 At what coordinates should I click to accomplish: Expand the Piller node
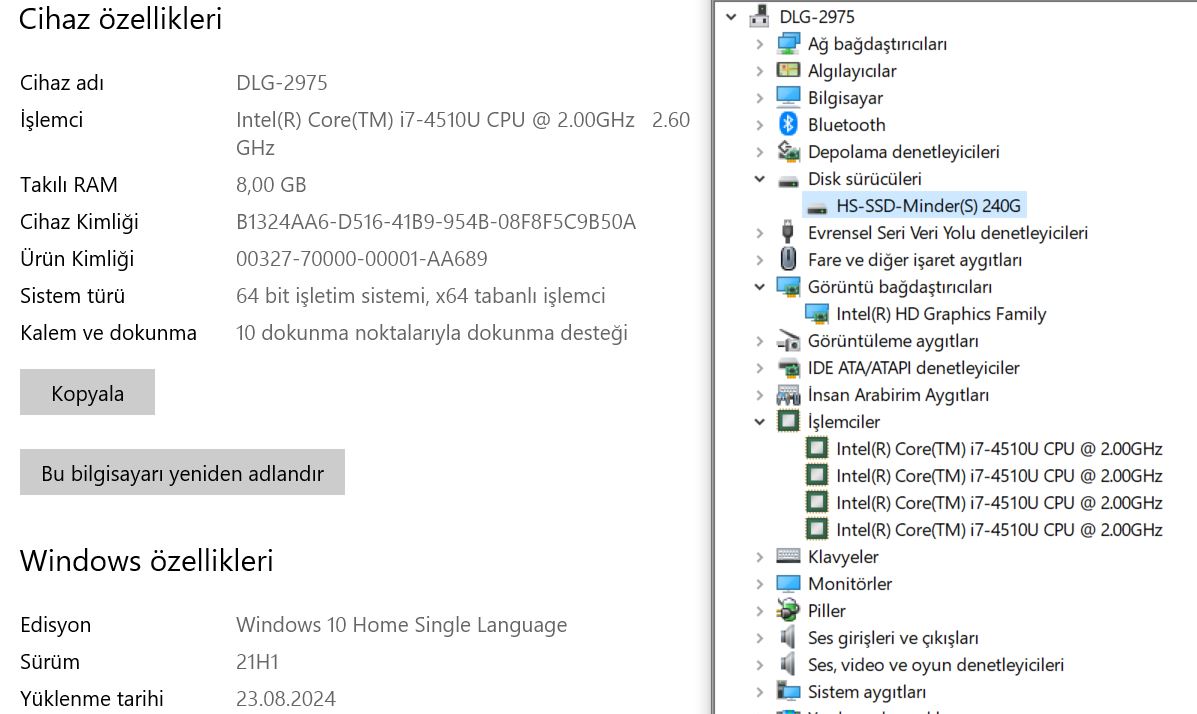pyautogui.click(x=760, y=611)
